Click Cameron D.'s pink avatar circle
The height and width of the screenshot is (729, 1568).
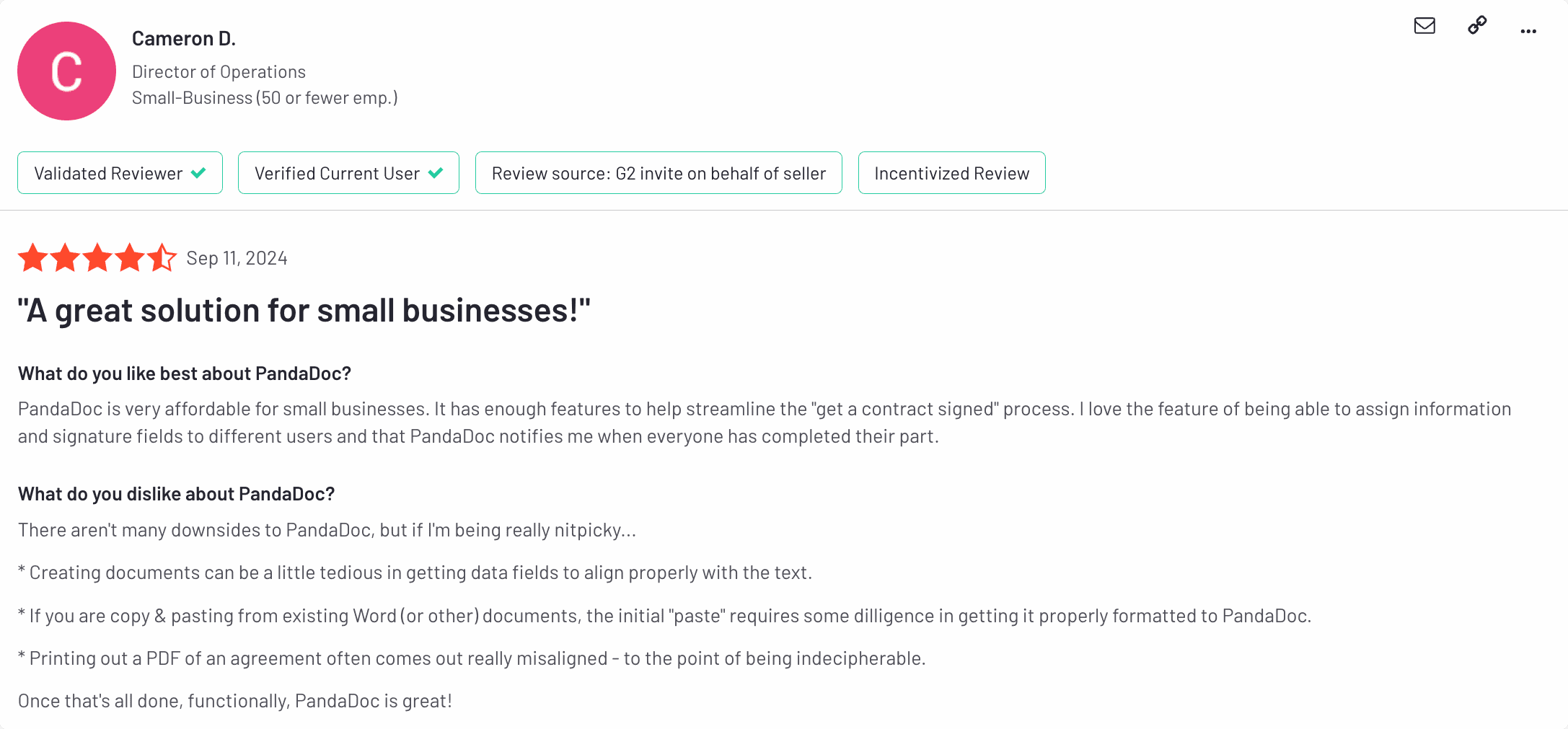(66, 71)
